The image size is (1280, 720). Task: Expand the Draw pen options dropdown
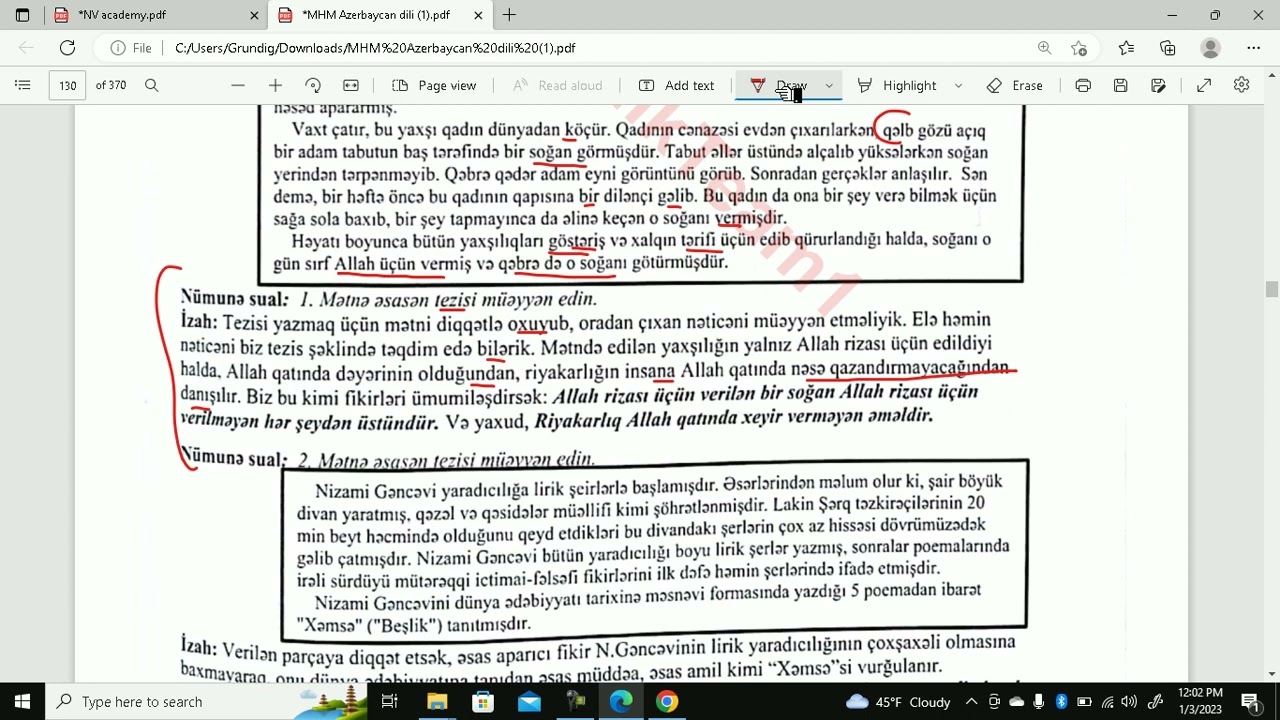tap(829, 86)
